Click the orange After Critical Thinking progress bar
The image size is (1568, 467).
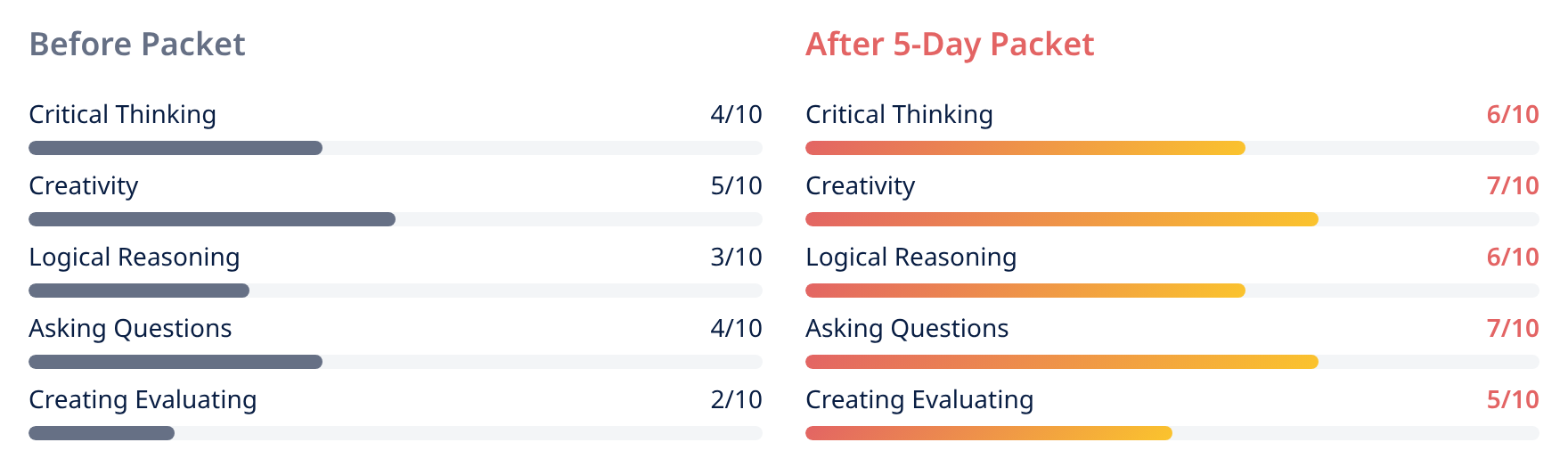(1025, 148)
